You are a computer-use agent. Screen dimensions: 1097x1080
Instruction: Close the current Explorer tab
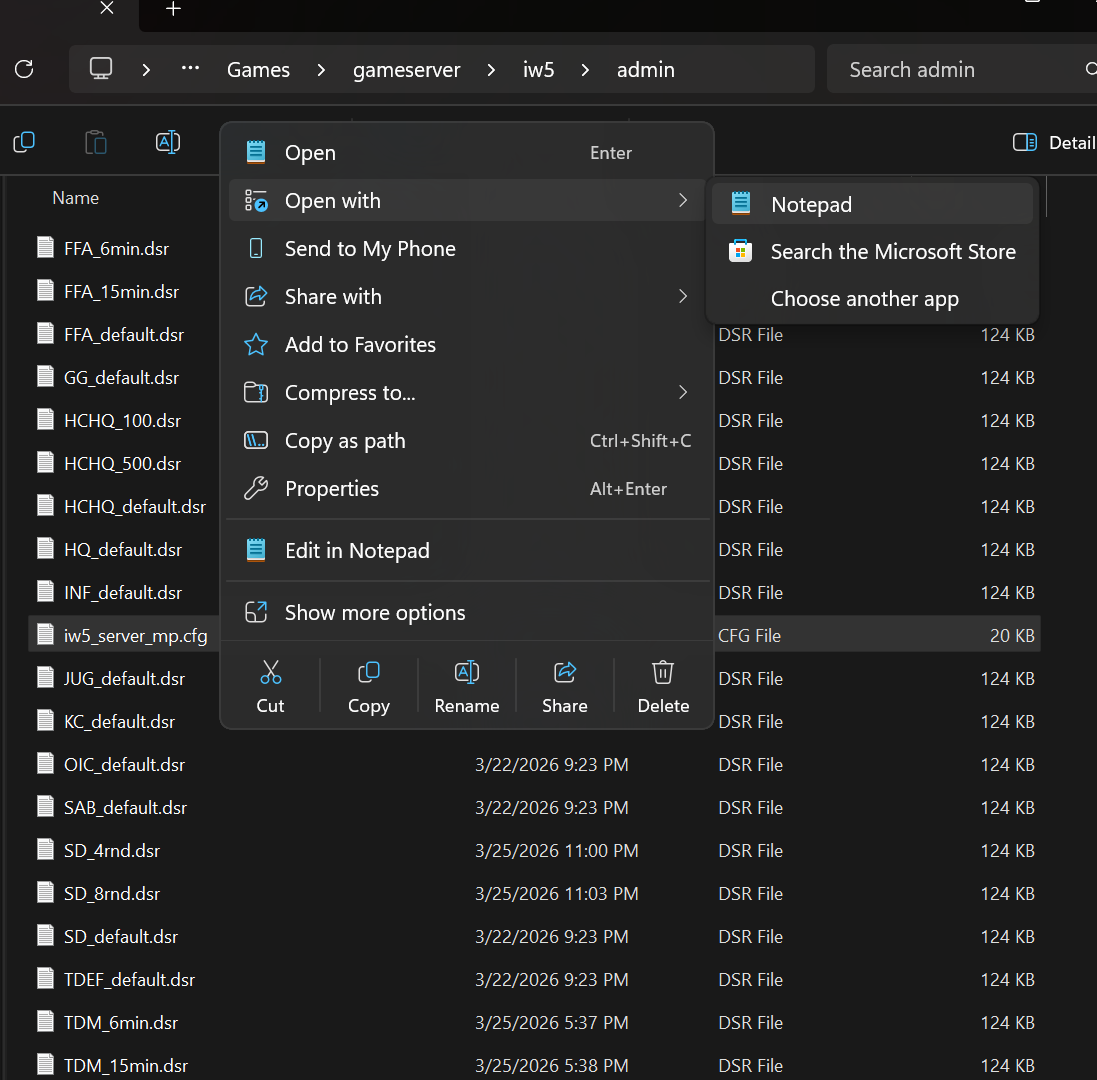point(107,8)
